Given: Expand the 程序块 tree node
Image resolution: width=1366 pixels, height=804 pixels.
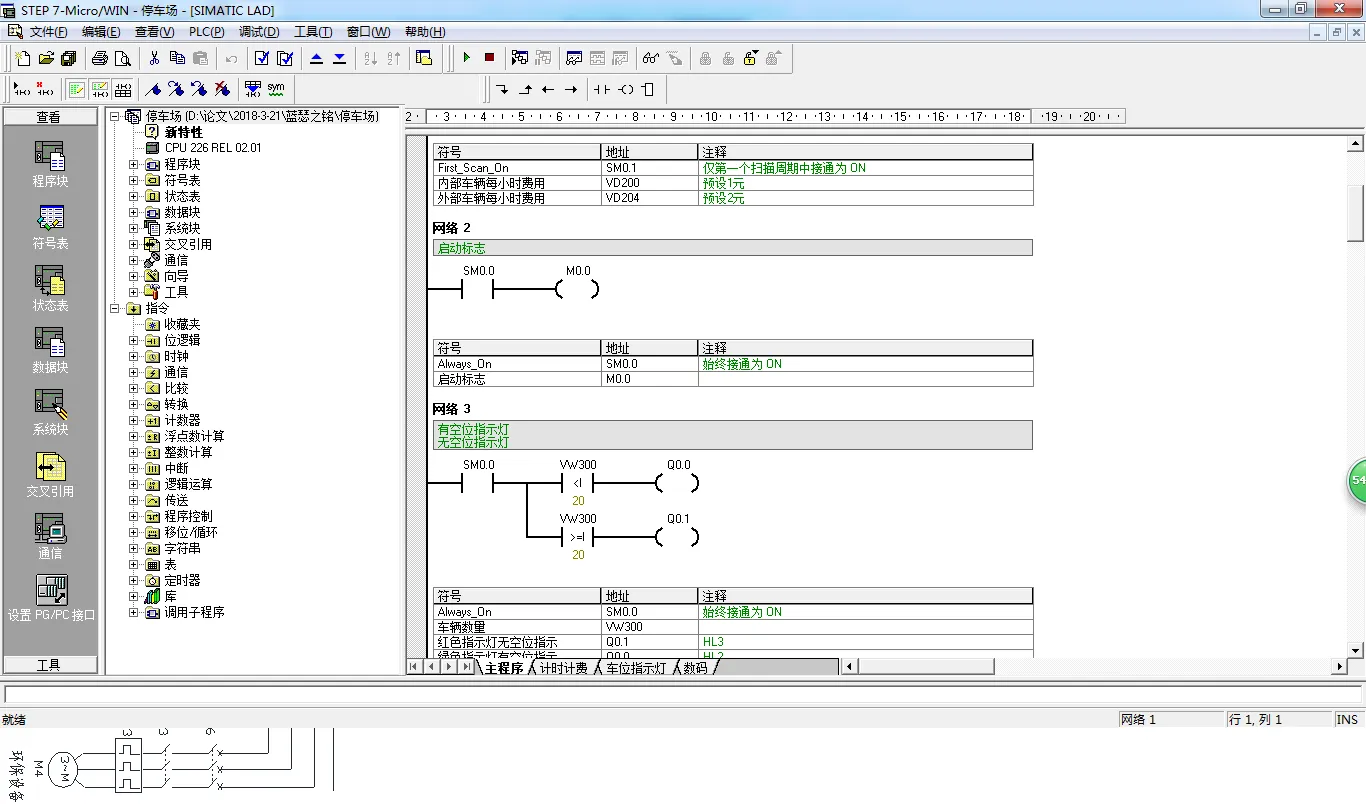Looking at the screenshot, I should (x=134, y=164).
